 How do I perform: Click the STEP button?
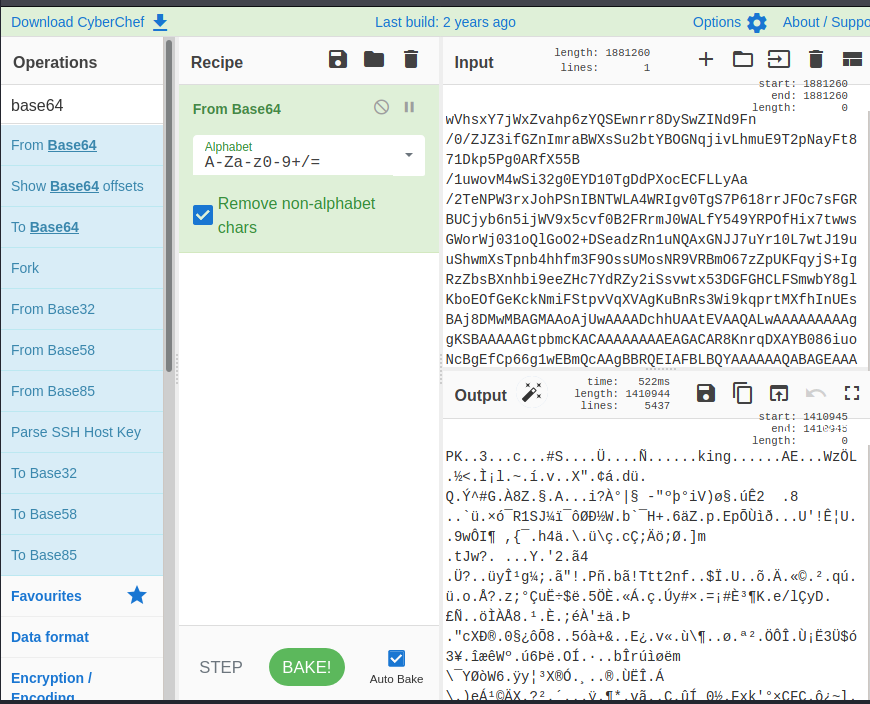point(221,667)
